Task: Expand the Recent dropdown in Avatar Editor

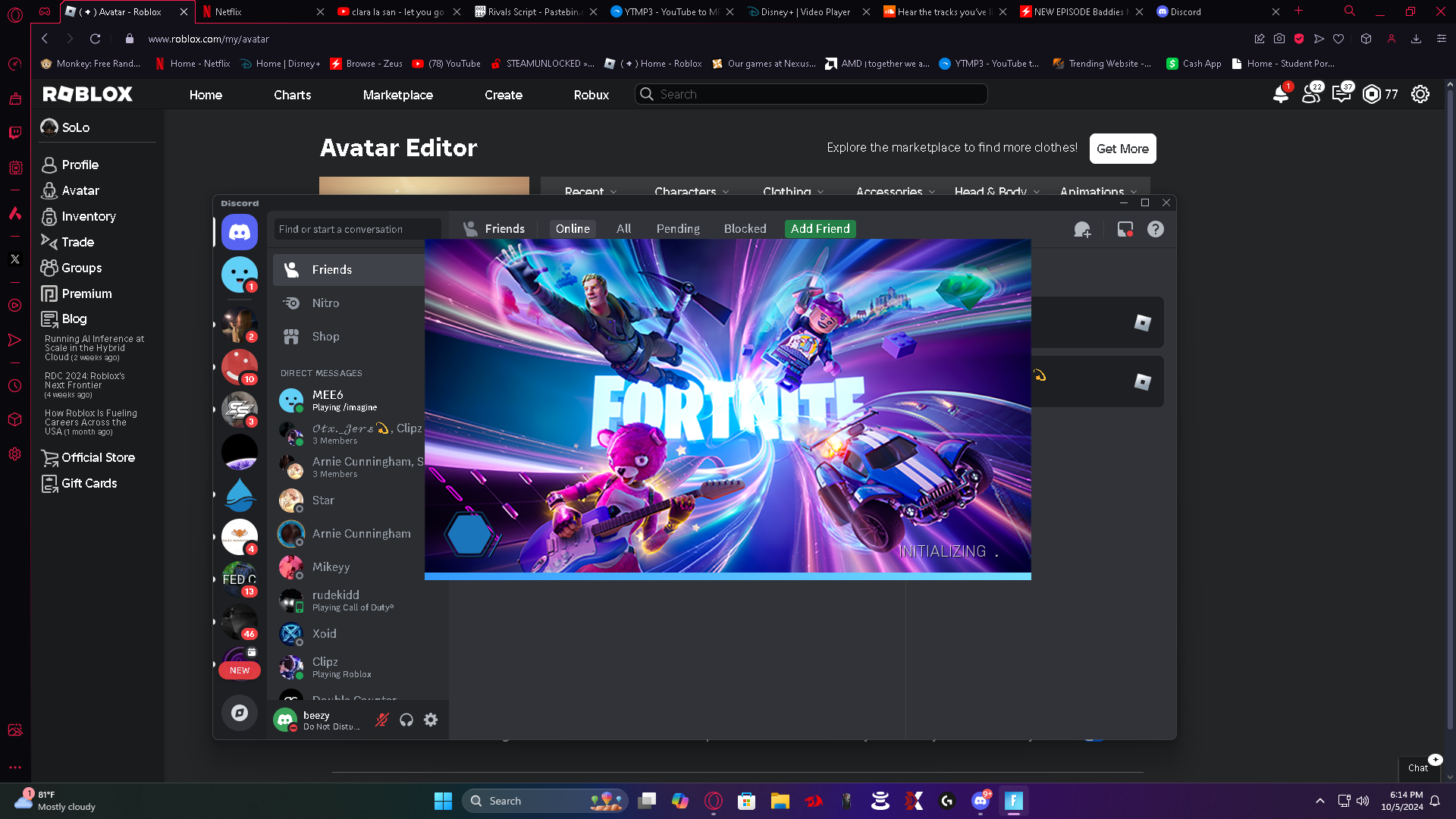Action: tap(591, 191)
